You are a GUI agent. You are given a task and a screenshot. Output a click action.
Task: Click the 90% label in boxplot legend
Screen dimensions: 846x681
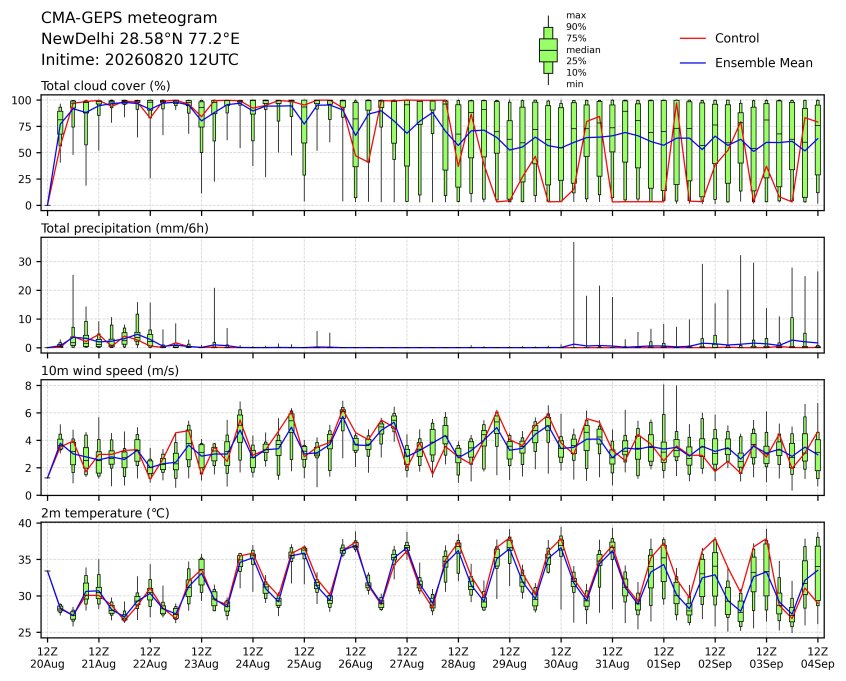tap(576, 27)
